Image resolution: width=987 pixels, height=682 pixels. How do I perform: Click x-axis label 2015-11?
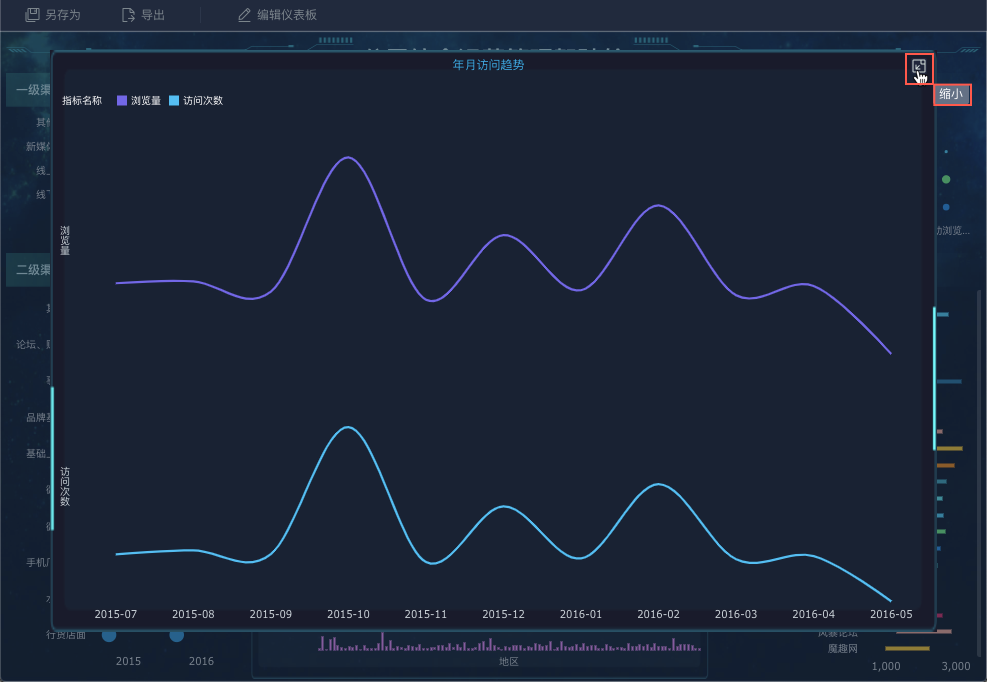pos(426,614)
